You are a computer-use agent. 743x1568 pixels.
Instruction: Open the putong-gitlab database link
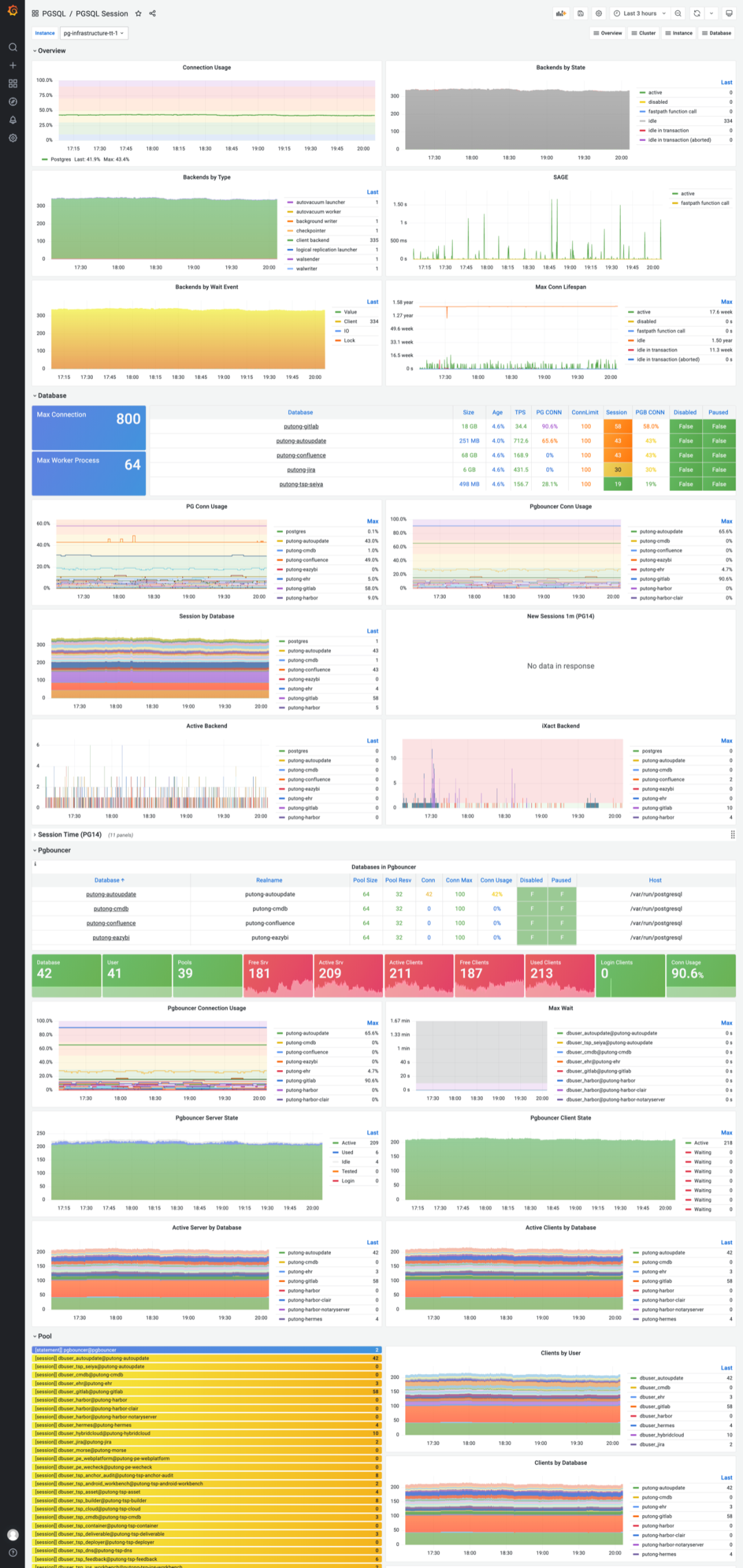[x=301, y=426]
